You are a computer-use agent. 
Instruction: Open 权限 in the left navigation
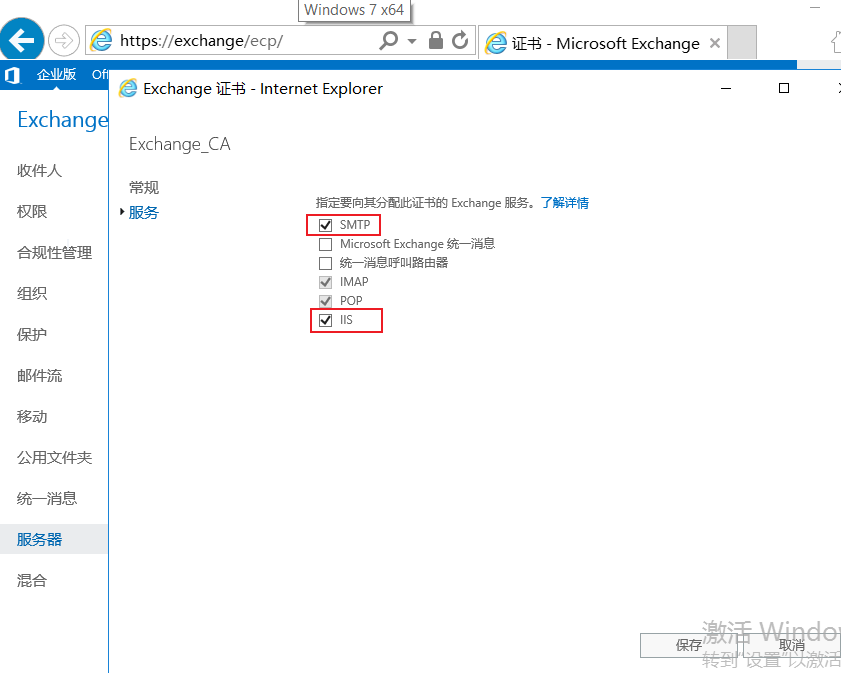(32, 212)
